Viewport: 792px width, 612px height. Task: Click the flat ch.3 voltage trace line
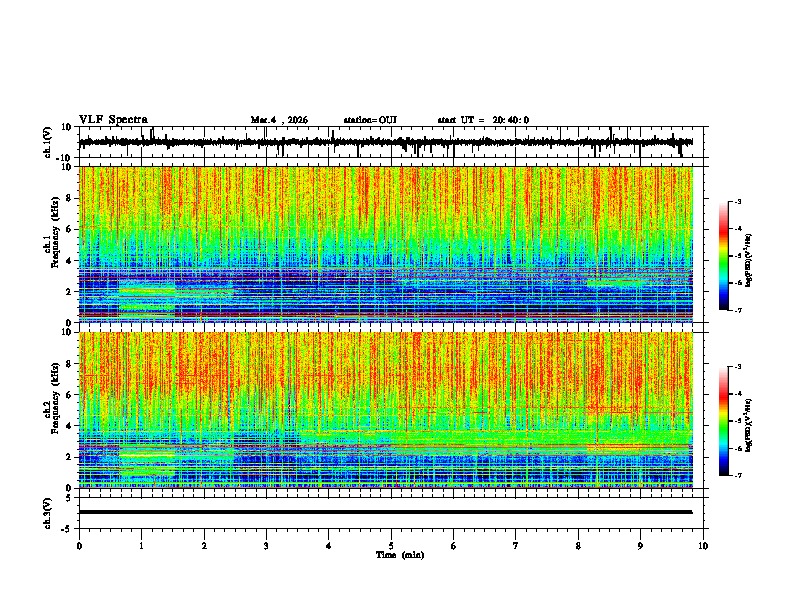click(386, 512)
